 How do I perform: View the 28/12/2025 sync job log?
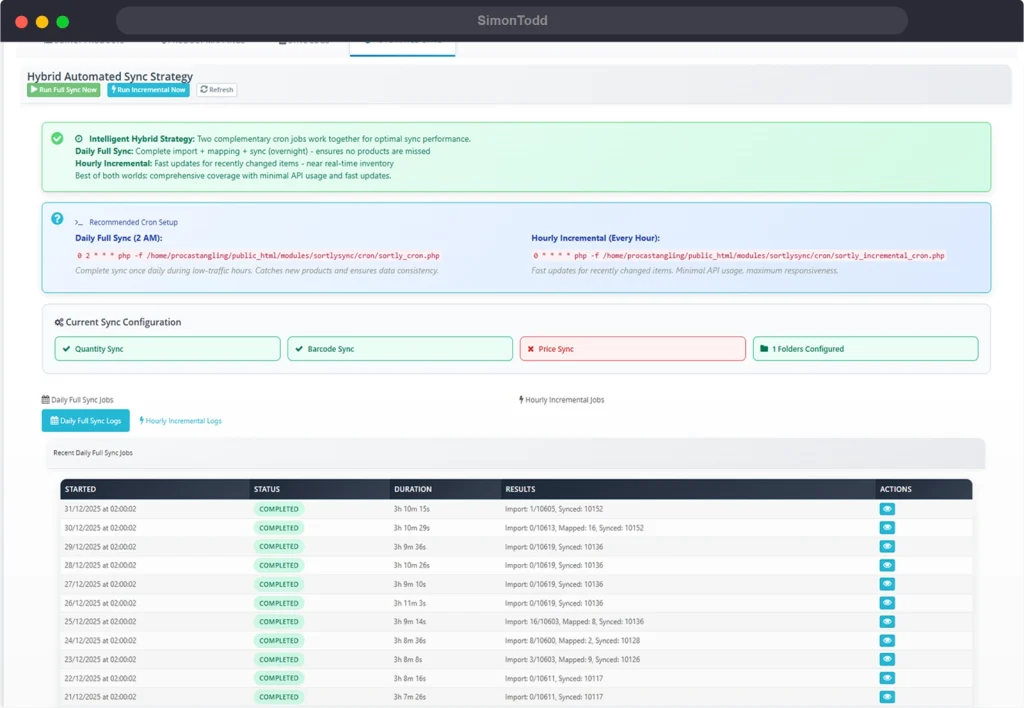(x=887, y=565)
